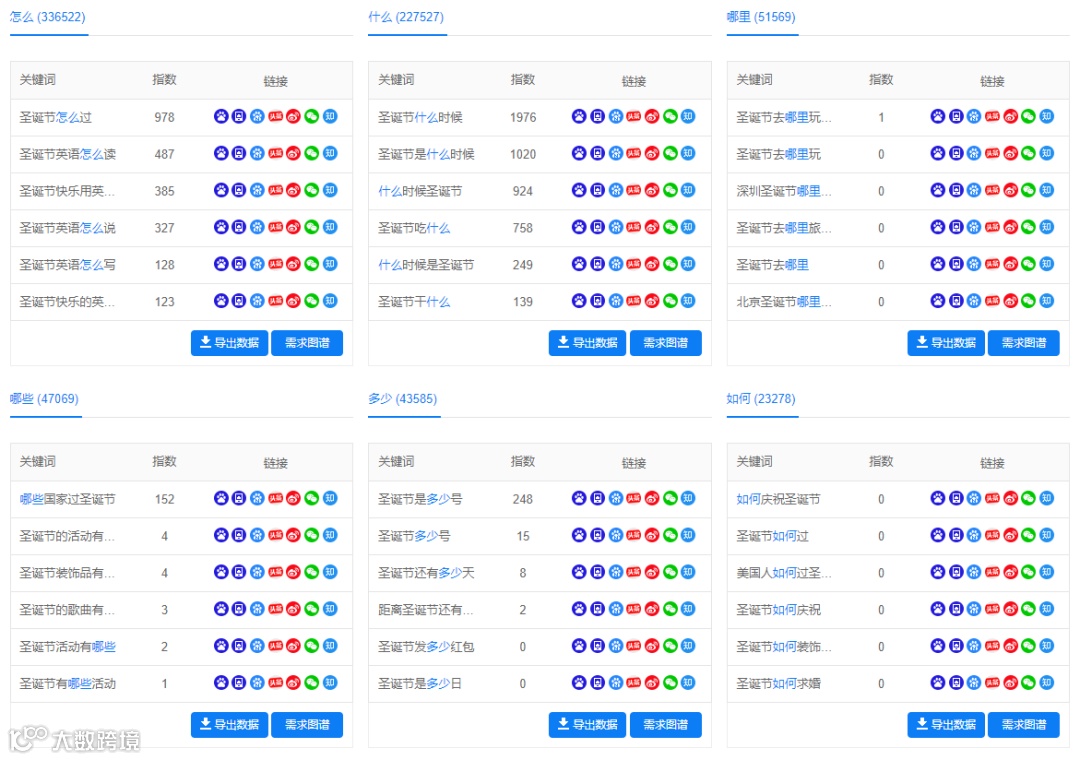Click Toutiao icon in 圣诞节吃什么 row
Viewport: 1080px width, 760px height.
pyautogui.click(x=634, y=227)
